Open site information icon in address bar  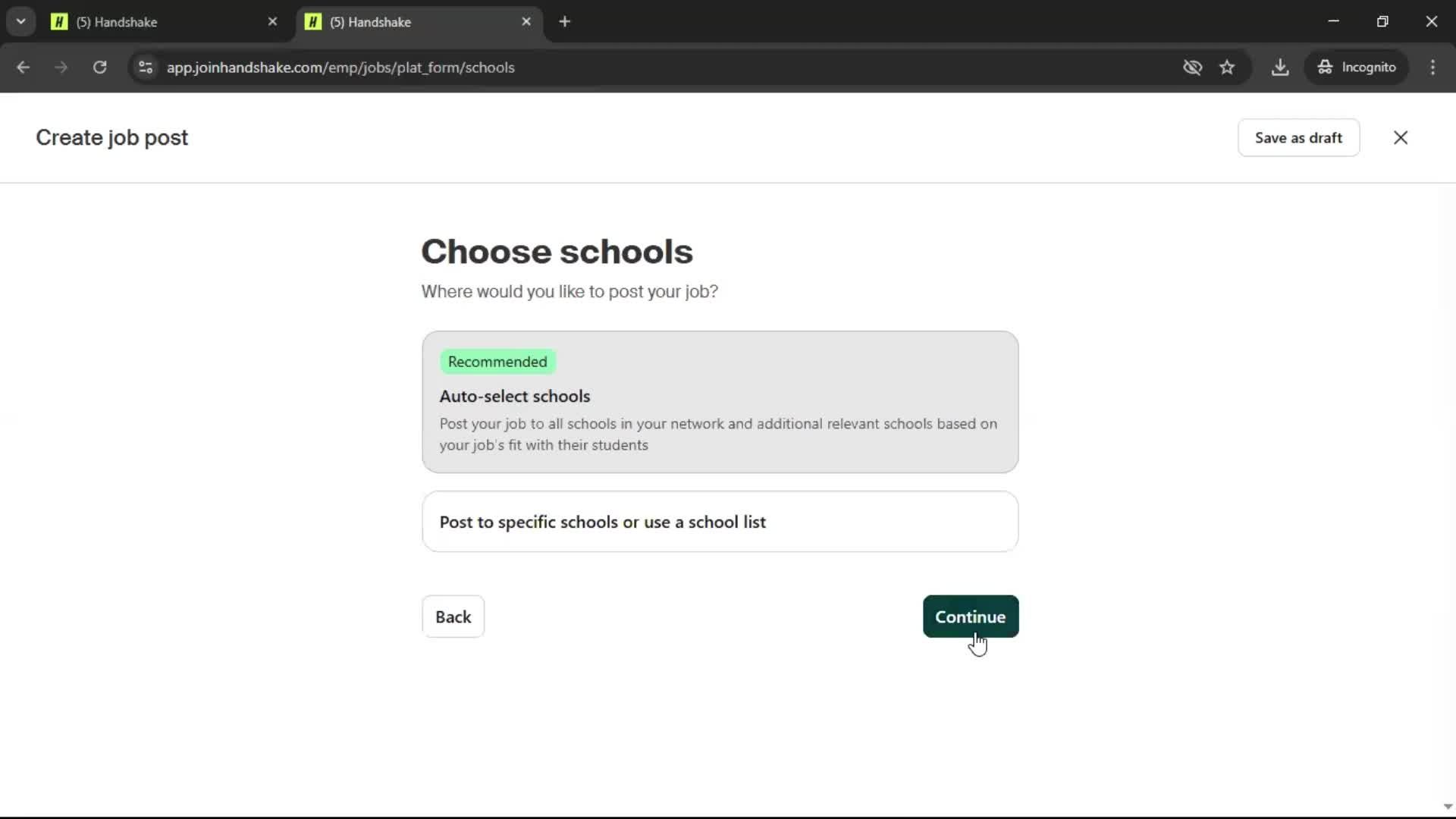pos(146,67)
